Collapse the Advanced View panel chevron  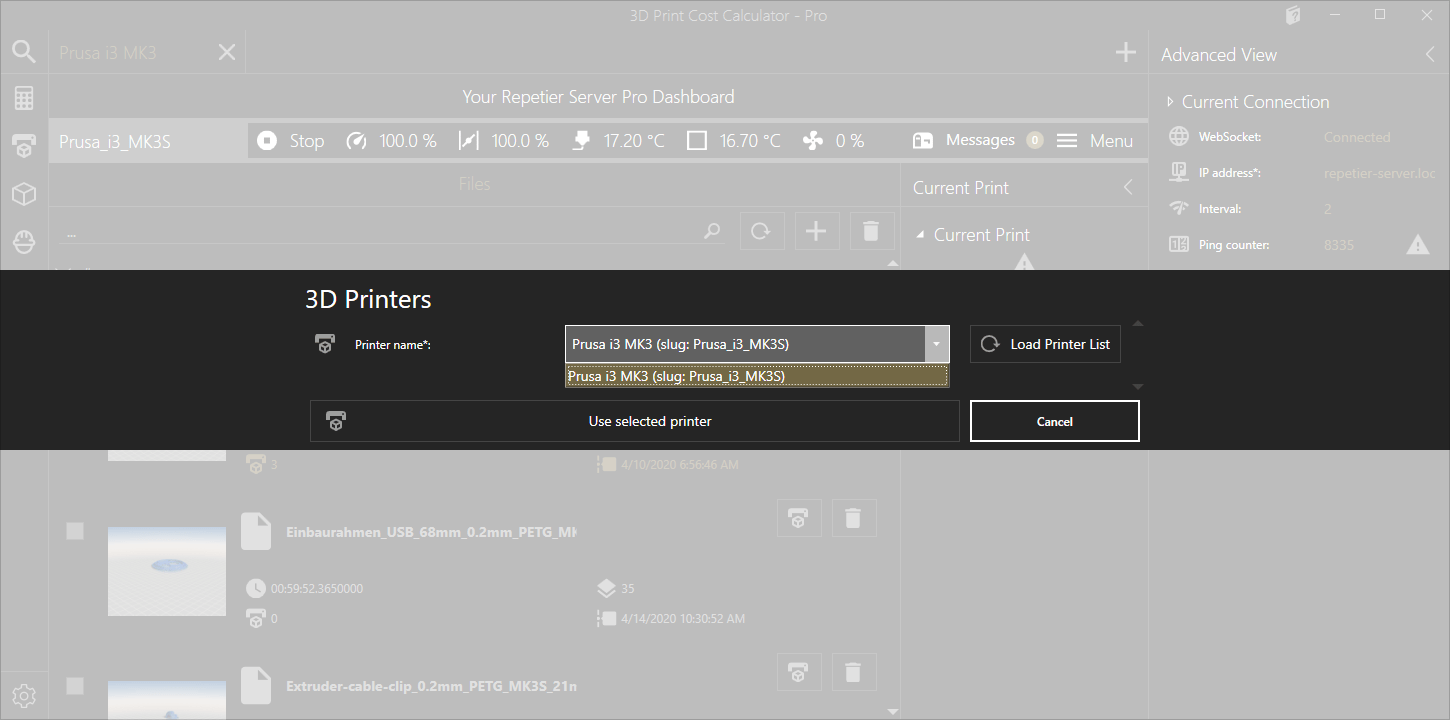point(1430,55)
